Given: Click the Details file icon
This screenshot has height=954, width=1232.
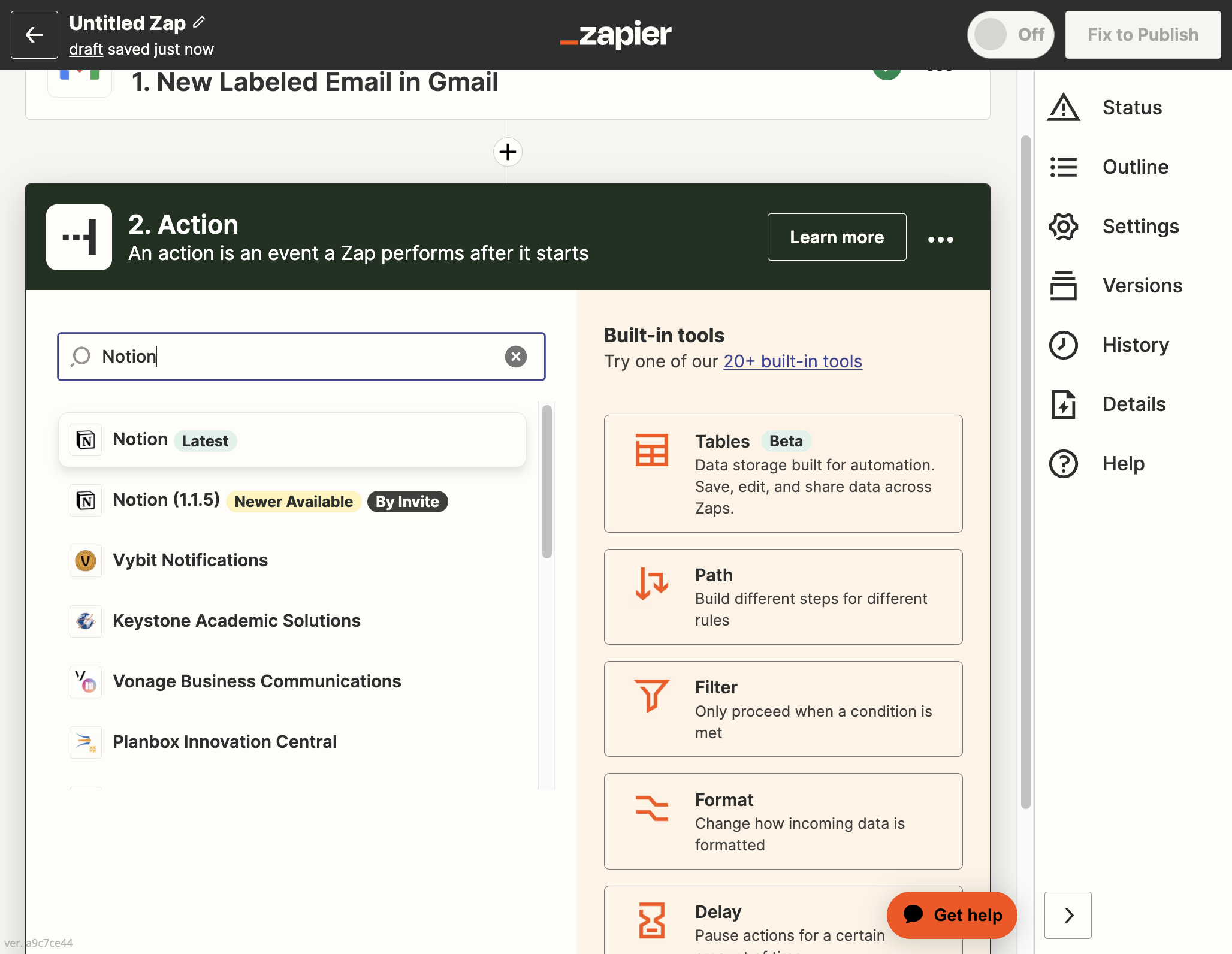Looking at the screenshot, I should [1063, 404].
